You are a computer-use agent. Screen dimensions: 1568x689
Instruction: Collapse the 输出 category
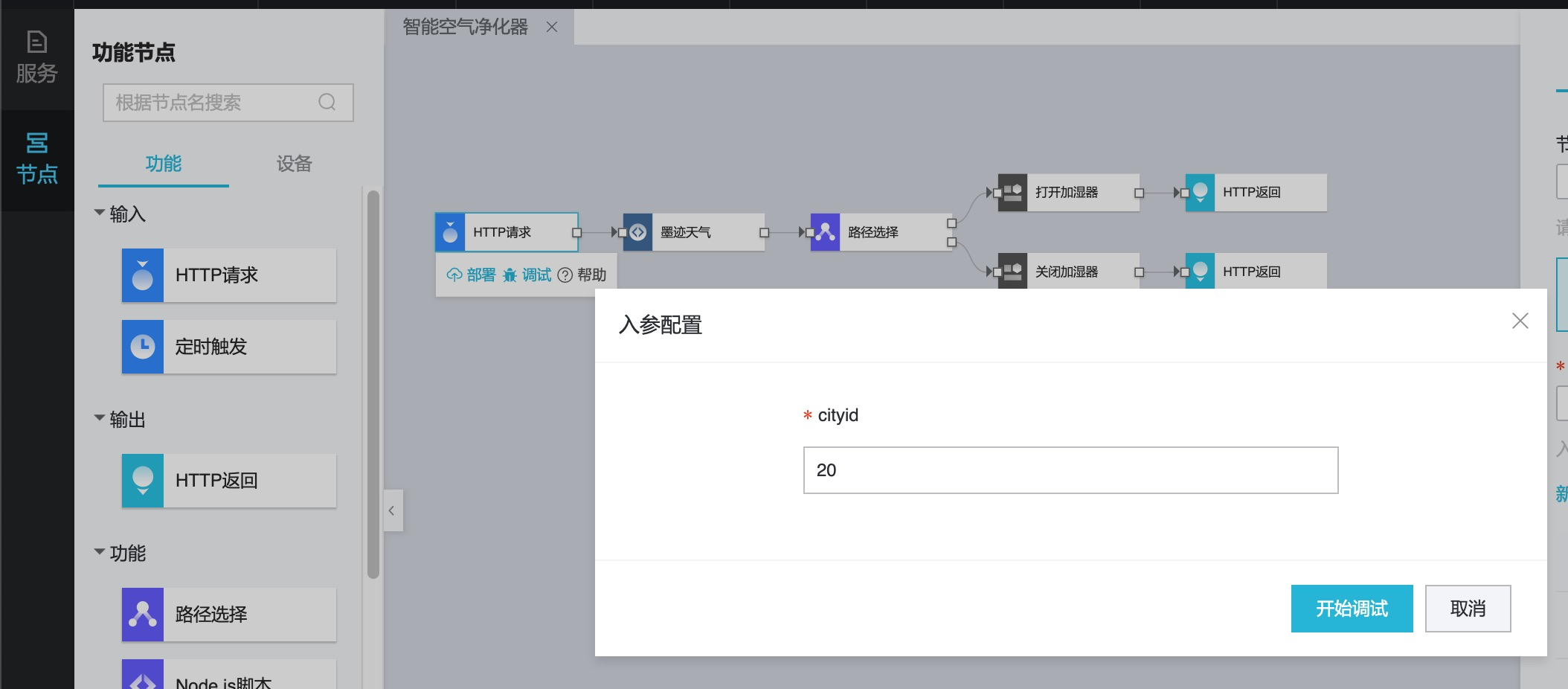[x=100, y=419]
